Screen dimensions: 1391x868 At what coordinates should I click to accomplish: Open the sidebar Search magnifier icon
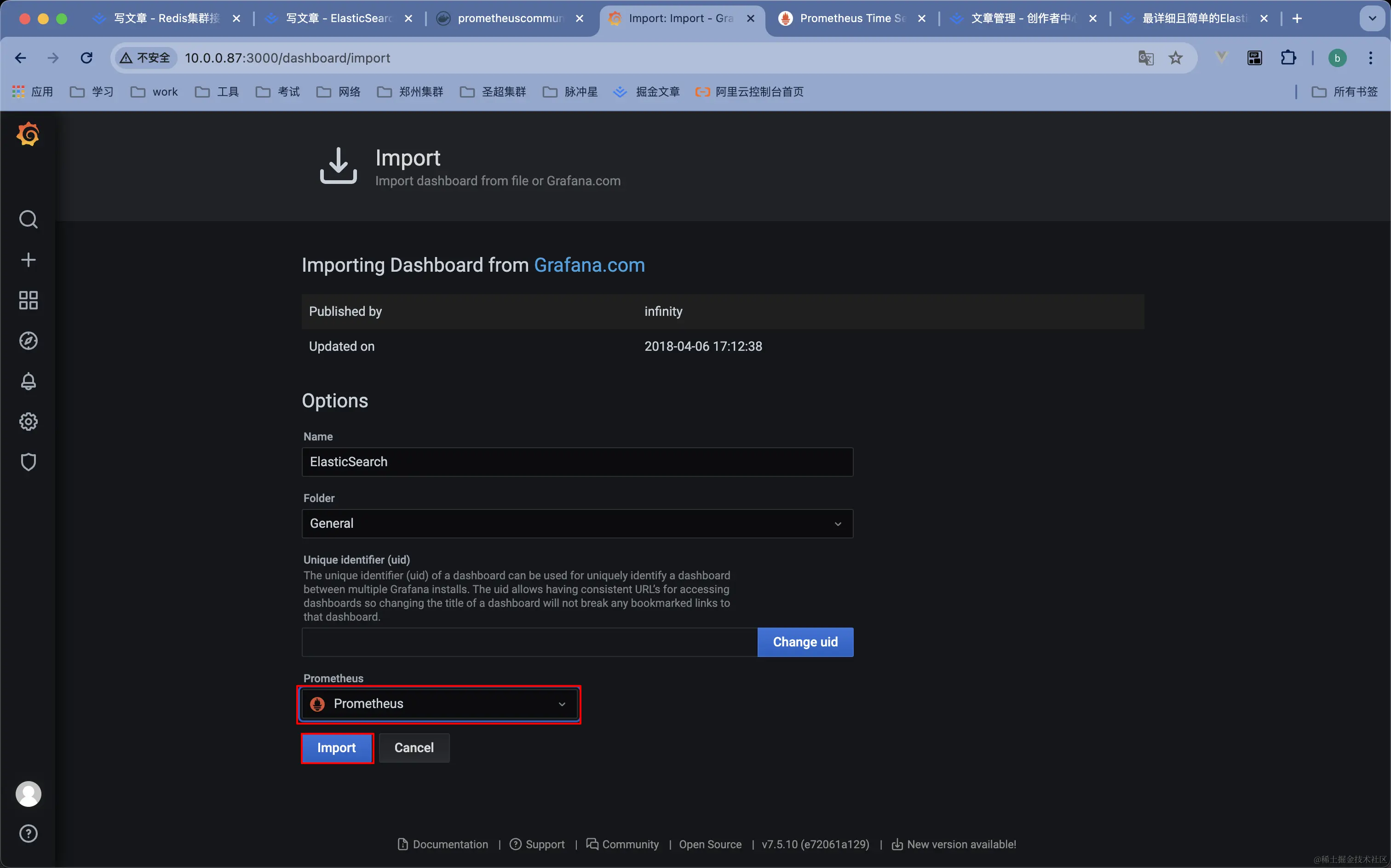point(28,219)
